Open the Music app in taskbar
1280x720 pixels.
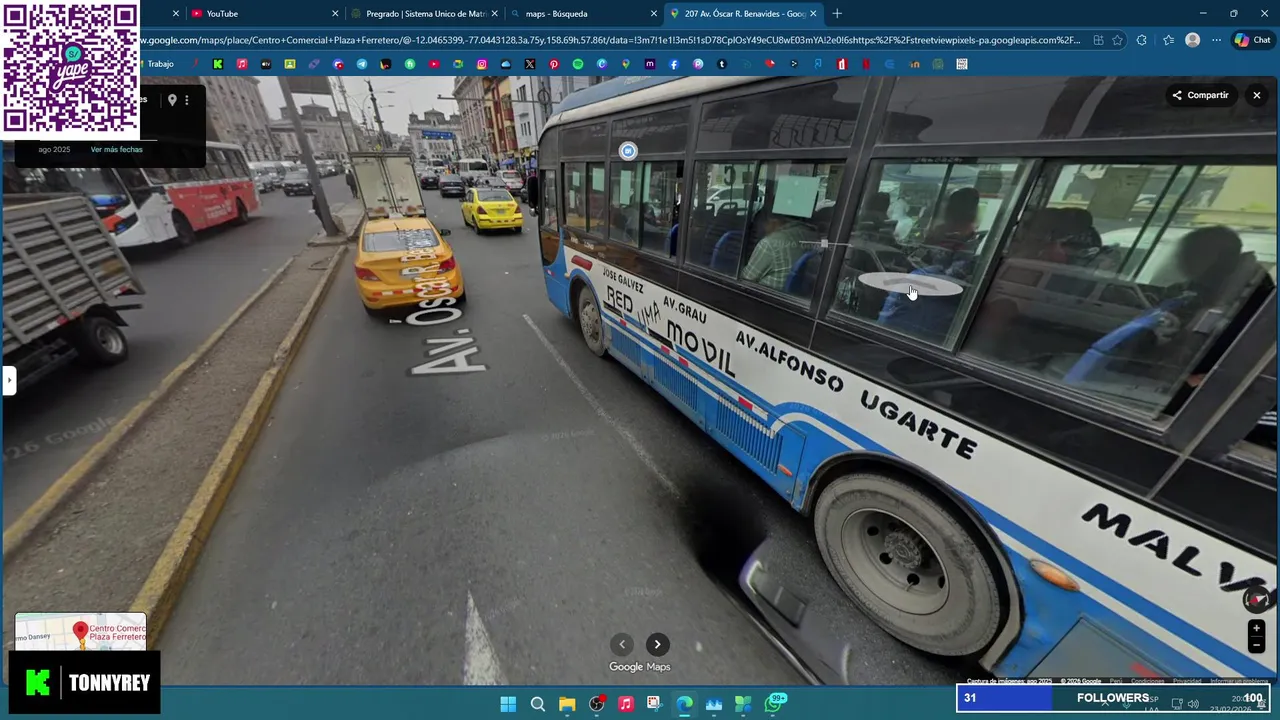pos(626,704)
